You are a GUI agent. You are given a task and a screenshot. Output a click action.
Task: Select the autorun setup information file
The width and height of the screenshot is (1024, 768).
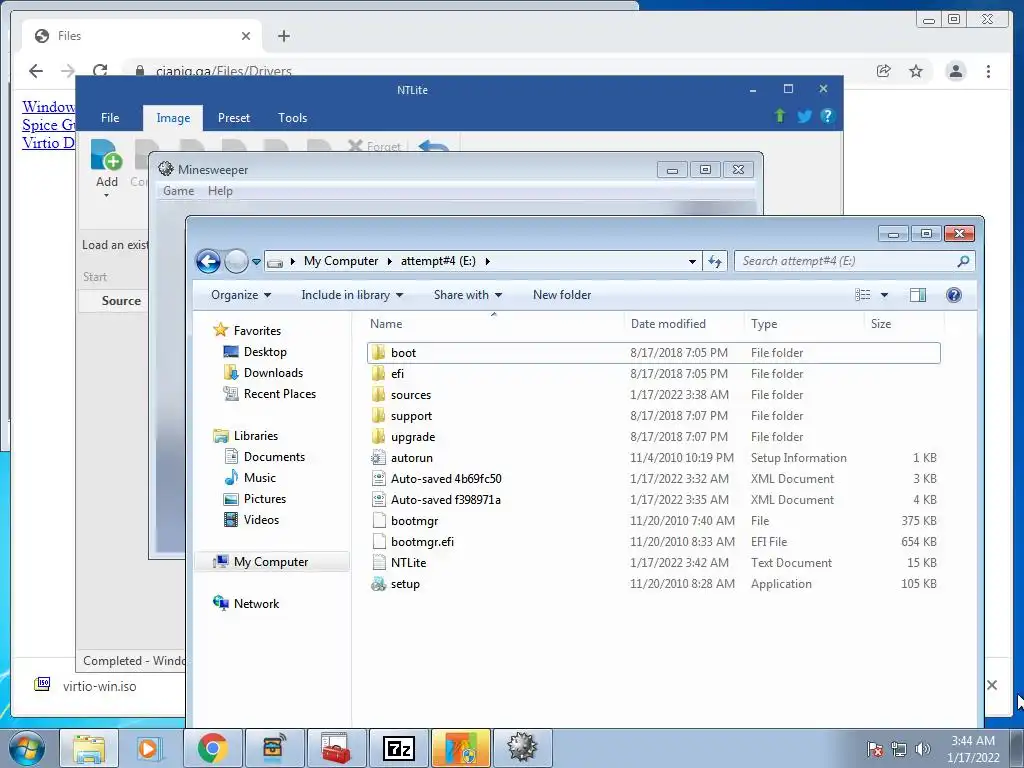pyautogui.click(x=653, y=458)
